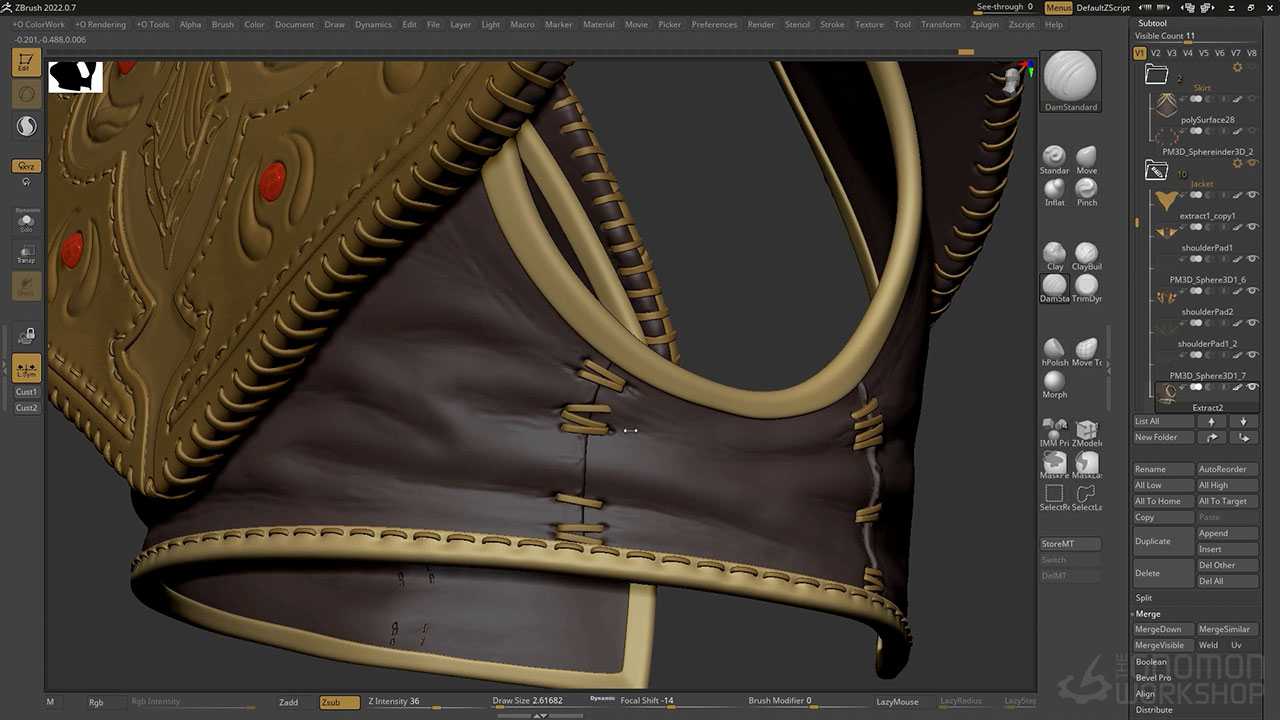1280x720 pixels.
Task: Choose the hPolish brush
Action: 1054,349
